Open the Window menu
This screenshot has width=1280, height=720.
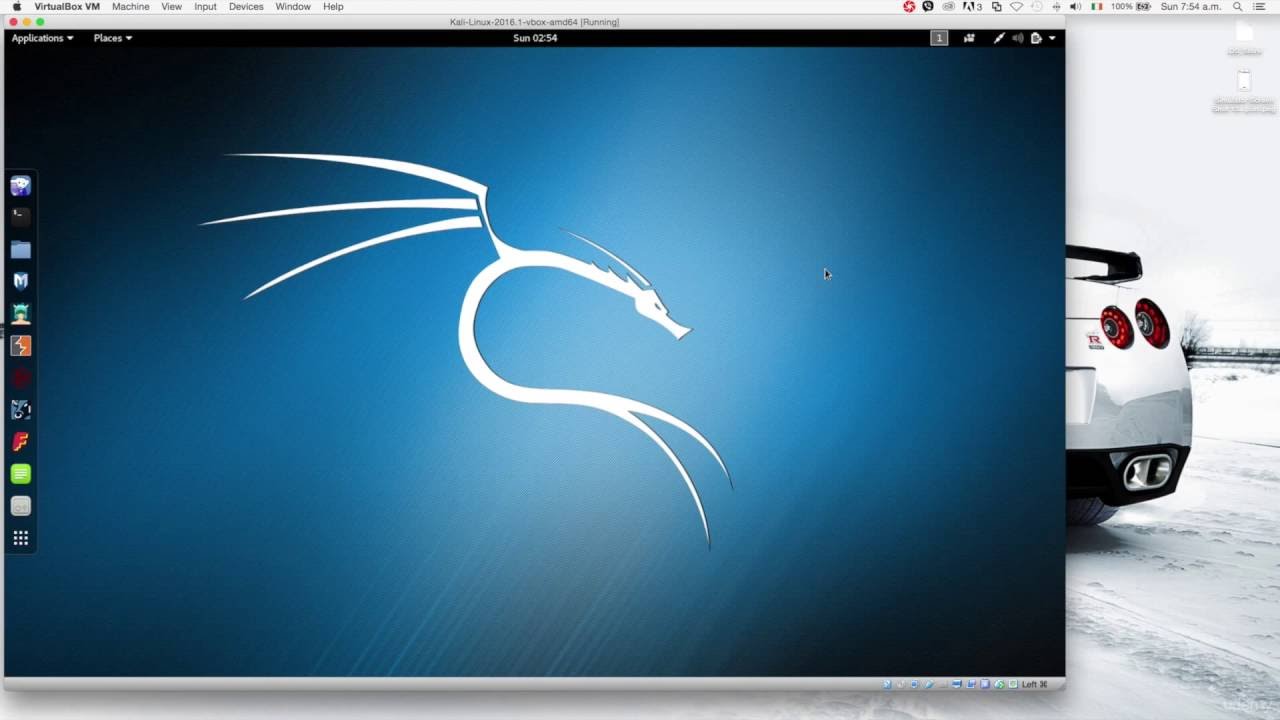[x=293, y=6]
